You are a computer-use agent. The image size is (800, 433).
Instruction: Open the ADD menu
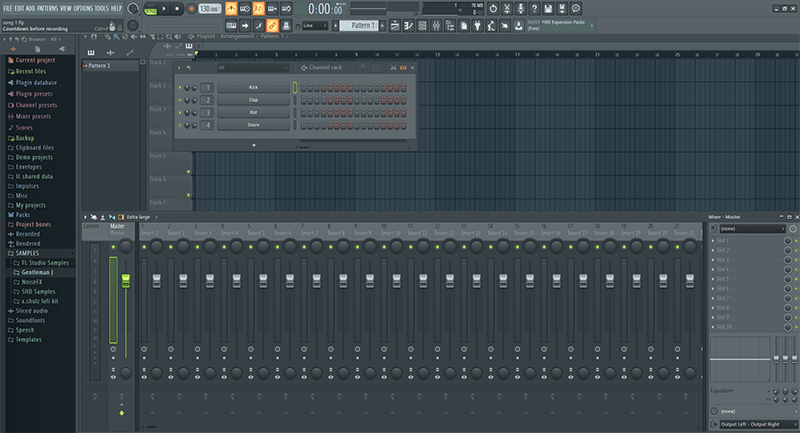tap(31, 8)
